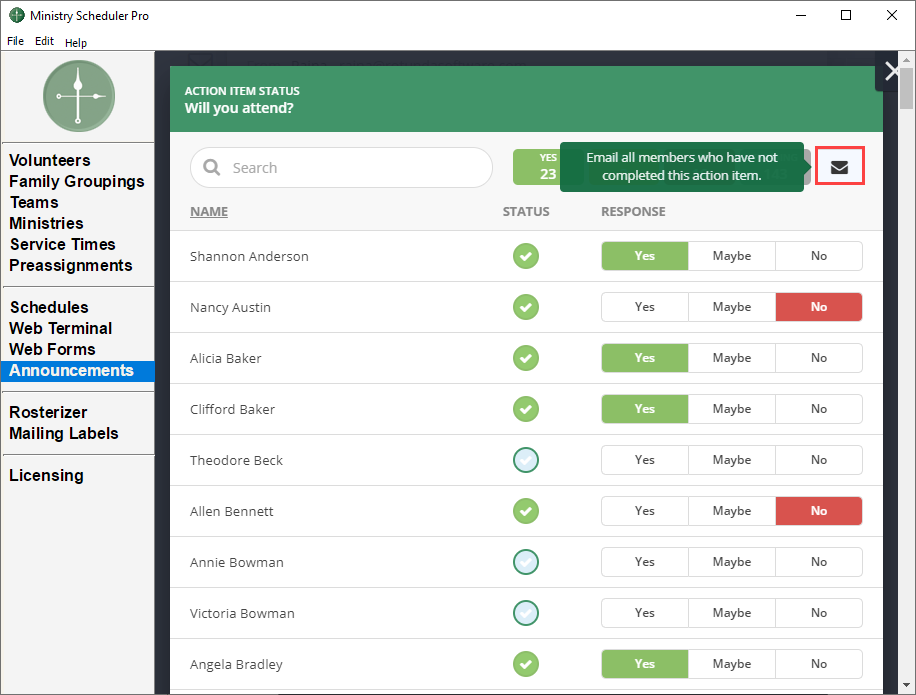916x695 pixels.
Task: Click the STATUS column header
Action: (x=526, y=211)
